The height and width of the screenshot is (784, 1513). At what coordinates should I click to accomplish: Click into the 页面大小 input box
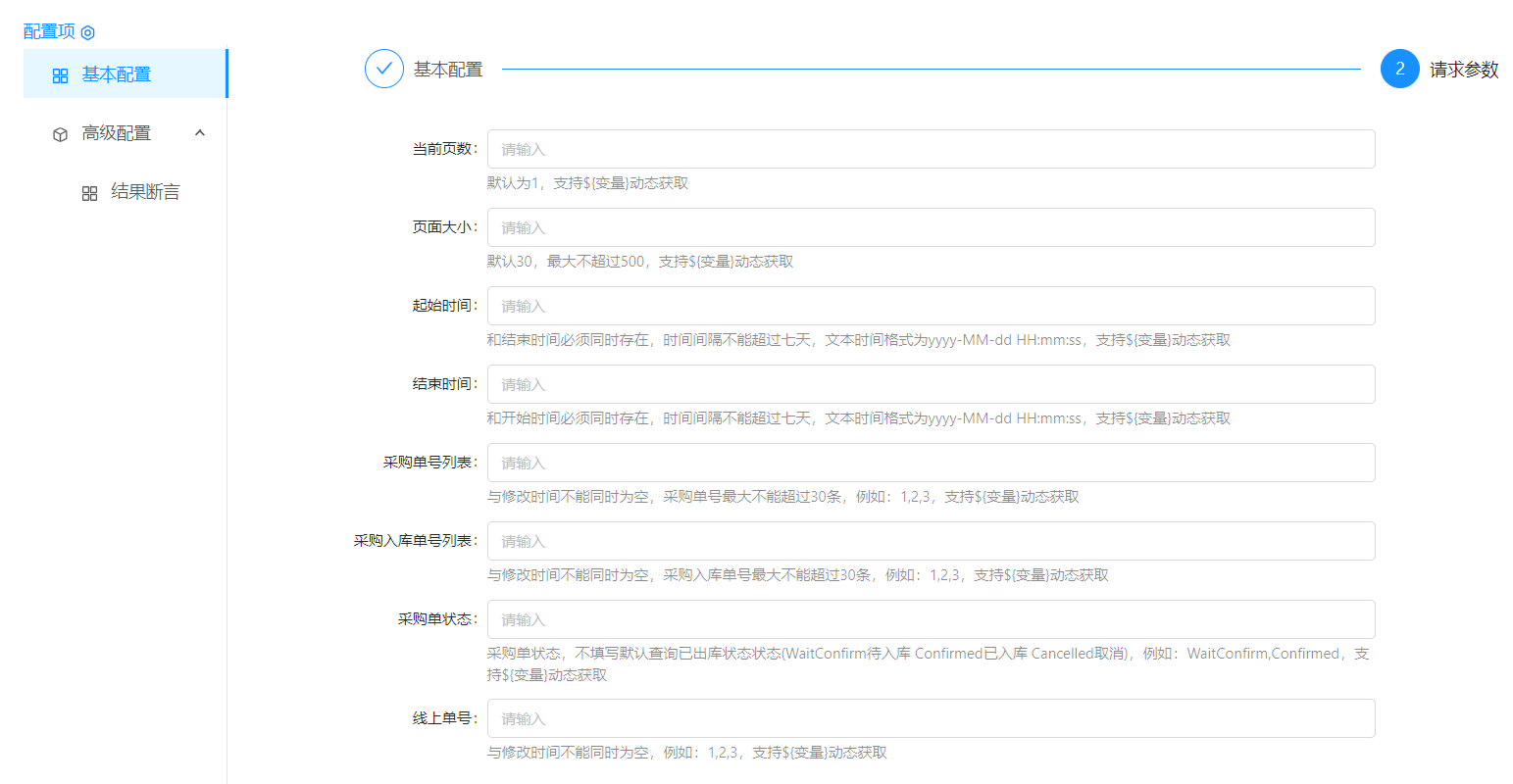(x=931, y=227)
